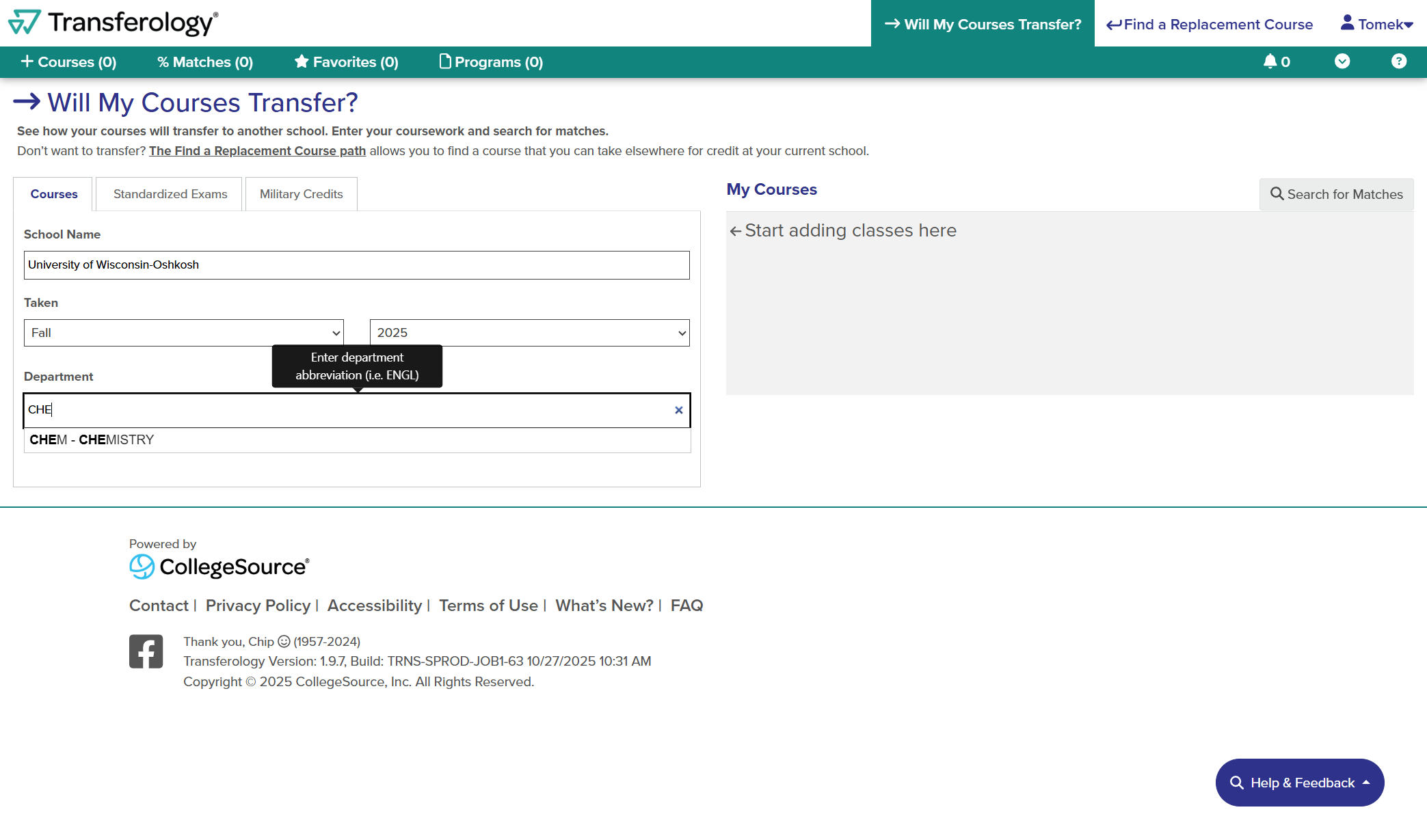Open What's New? link
This screenshot has height=840, width=1427.
tap(604, 606)
